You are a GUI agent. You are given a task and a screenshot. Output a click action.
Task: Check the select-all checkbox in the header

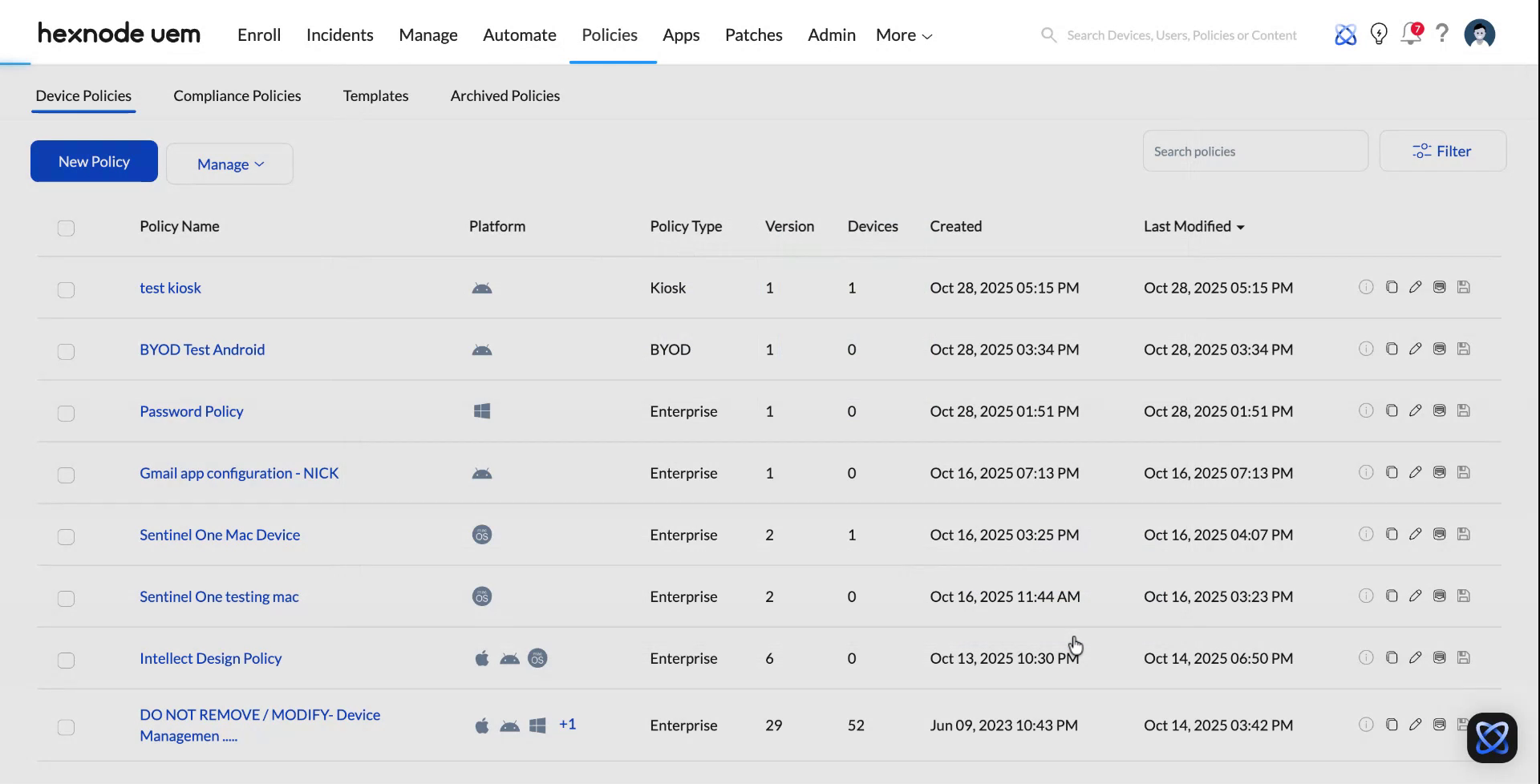coord(66,228)
